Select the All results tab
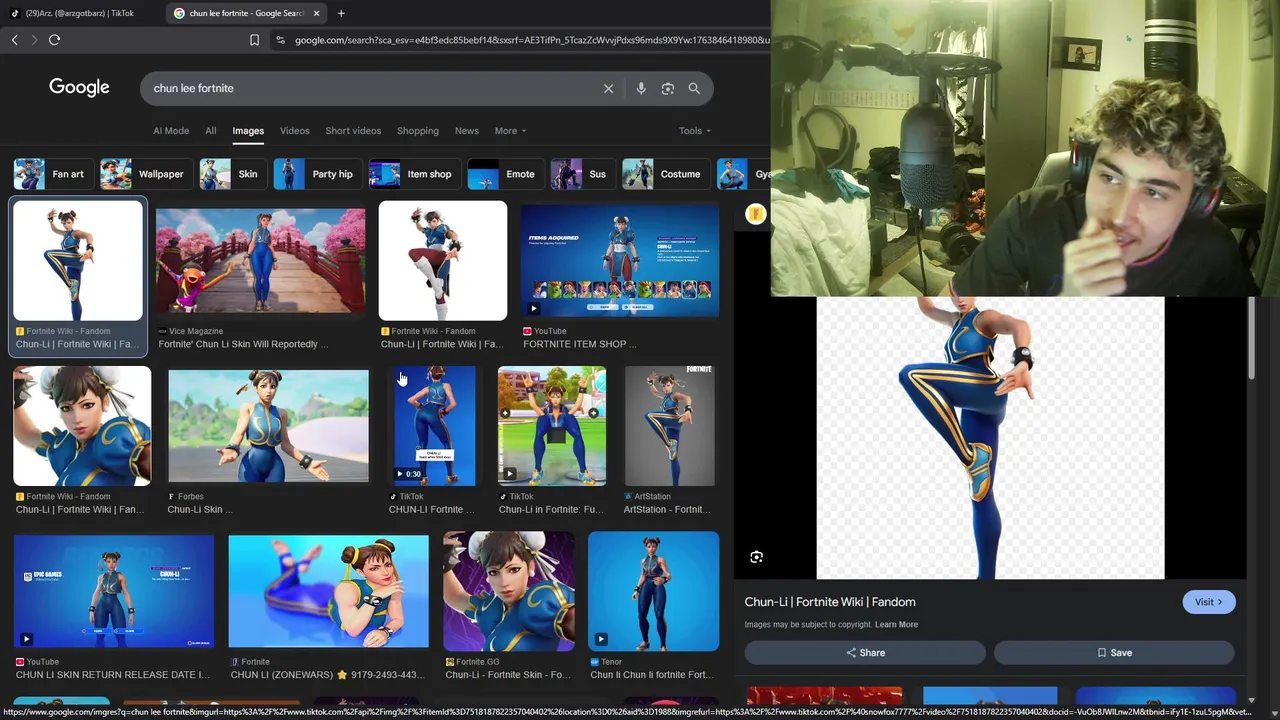The height and width of the screenshot is (720, 1280). pyautogui.click(x=210, y=131)
